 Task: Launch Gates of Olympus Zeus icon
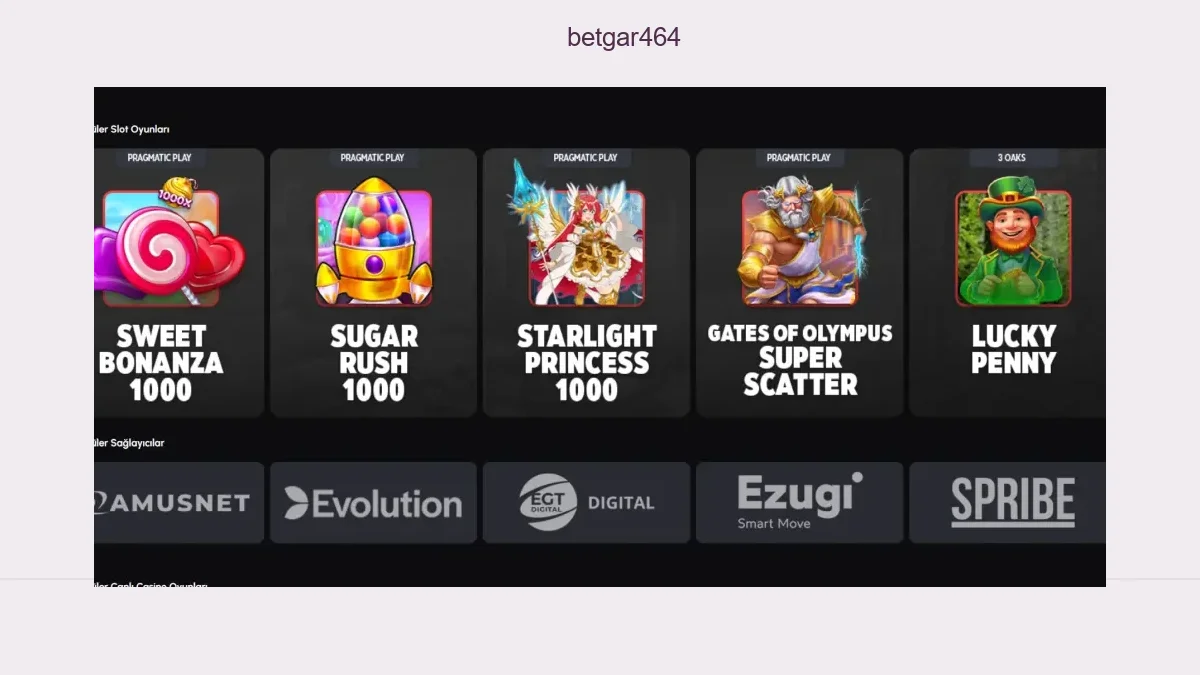tap(800, 241)
